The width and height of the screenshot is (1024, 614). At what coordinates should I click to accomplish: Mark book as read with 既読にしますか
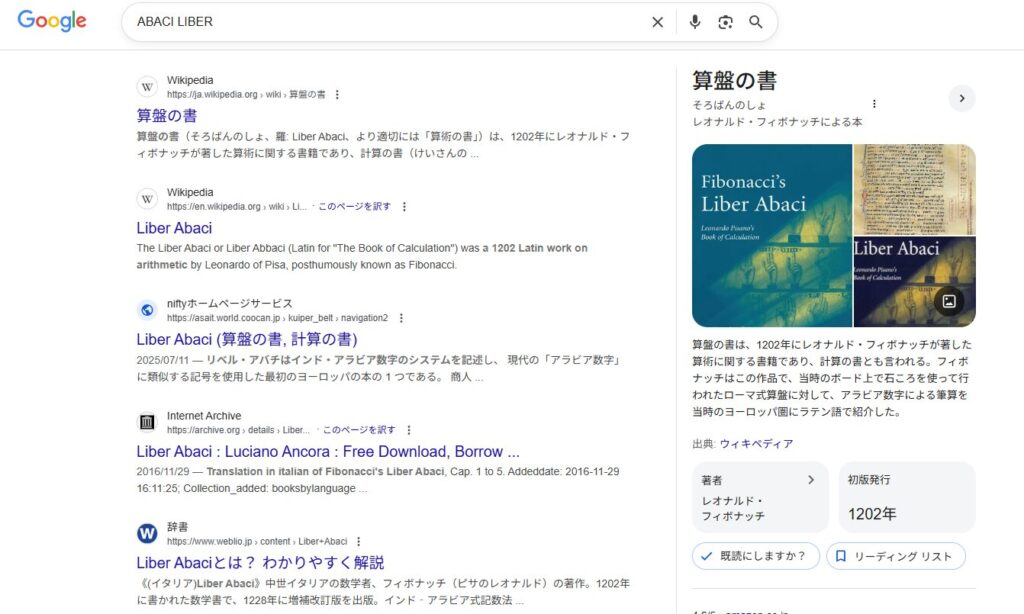755,556
